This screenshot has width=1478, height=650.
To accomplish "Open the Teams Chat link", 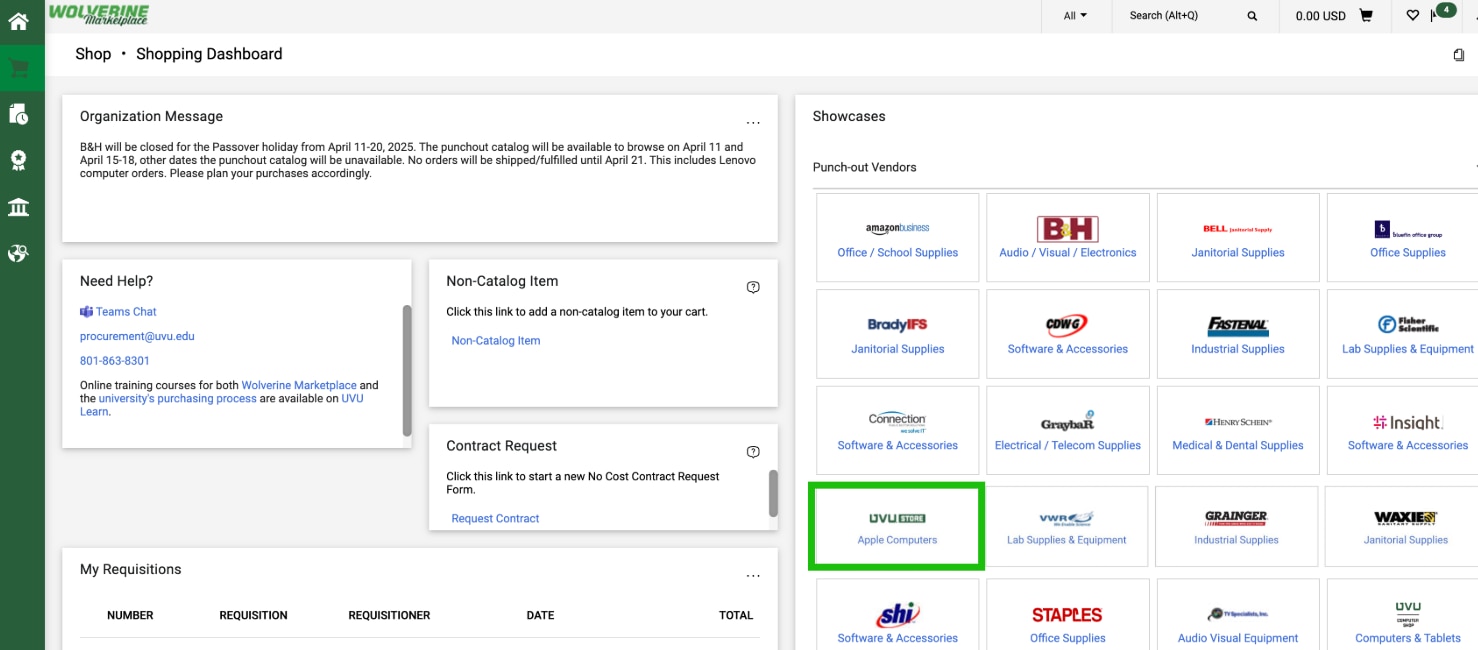I will [x=126, y=312].
